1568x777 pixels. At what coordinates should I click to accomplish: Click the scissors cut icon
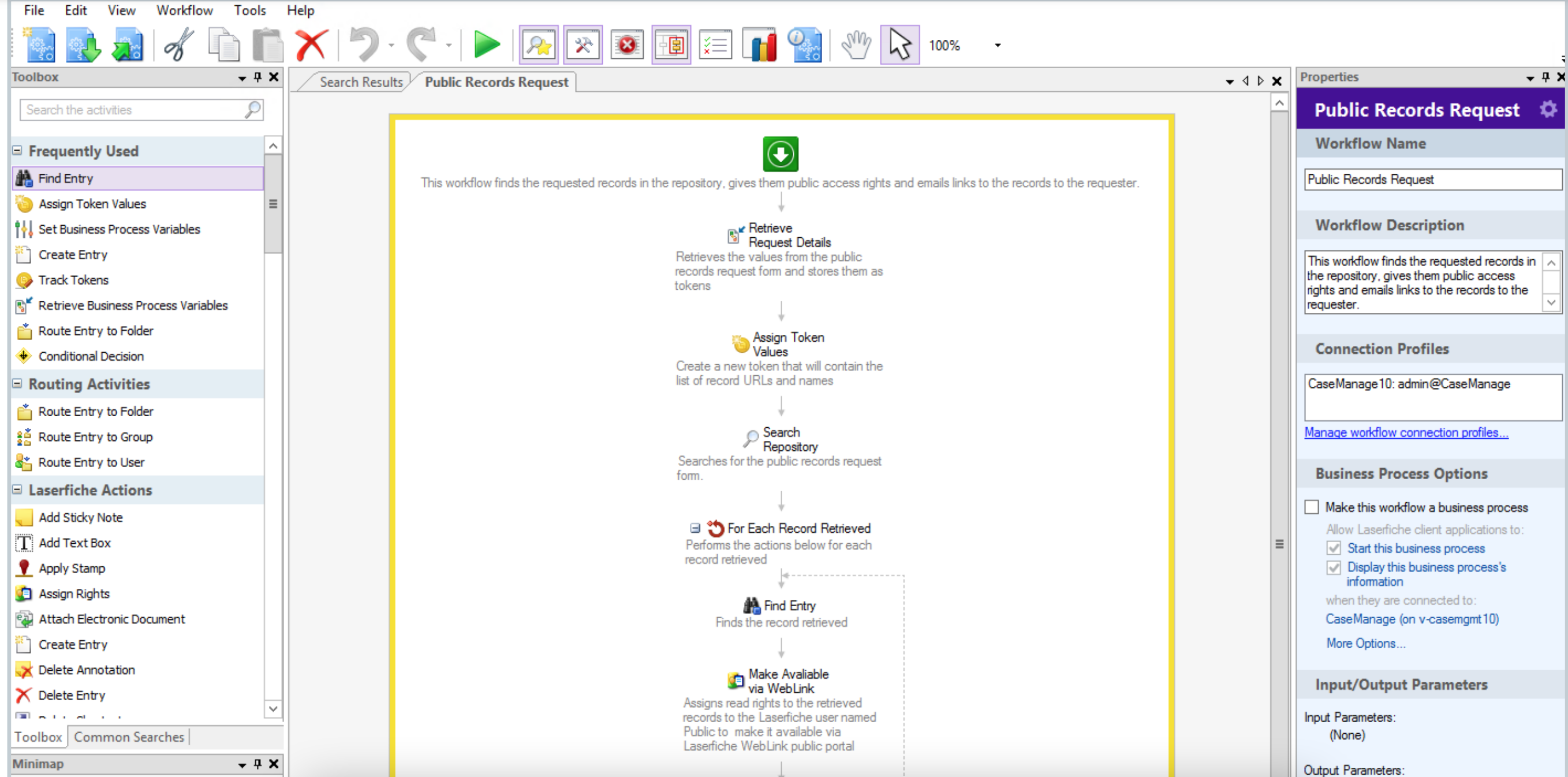(x=178, y=45)
